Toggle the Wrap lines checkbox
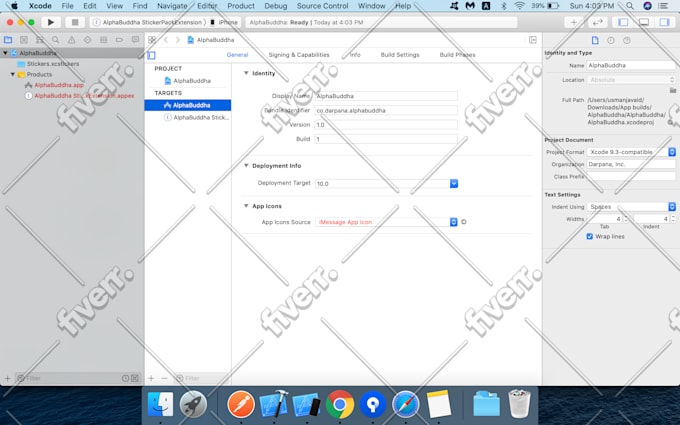The image size is (680, 425). point(589,236)
